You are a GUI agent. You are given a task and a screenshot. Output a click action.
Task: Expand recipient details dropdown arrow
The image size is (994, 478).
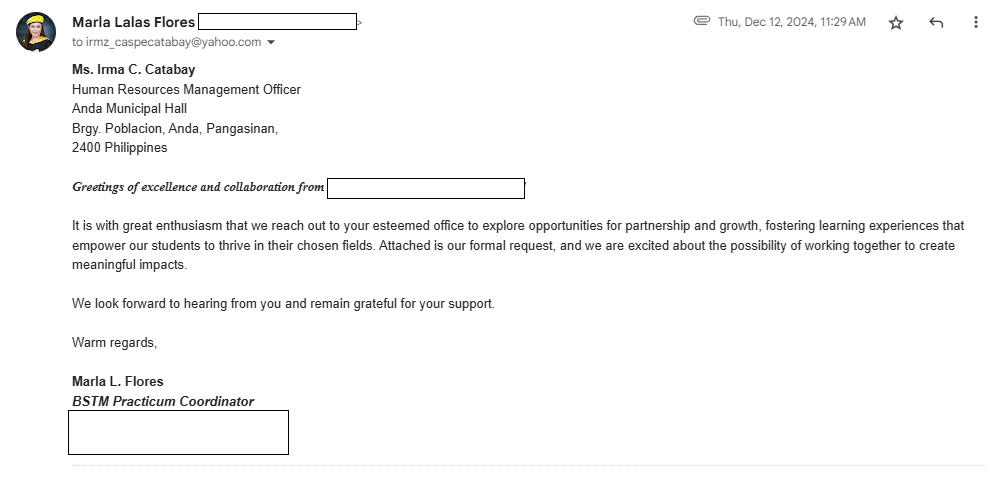tap(271, 42)
